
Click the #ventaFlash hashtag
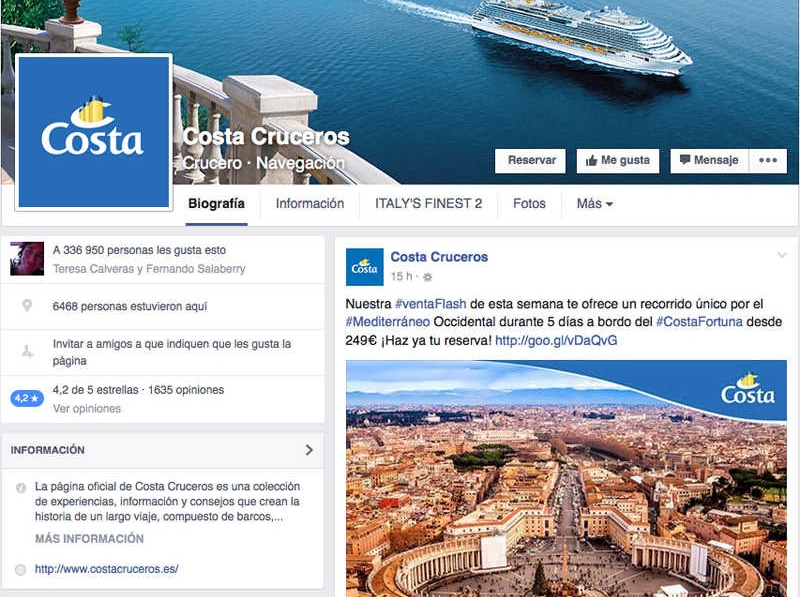[431, 304]
